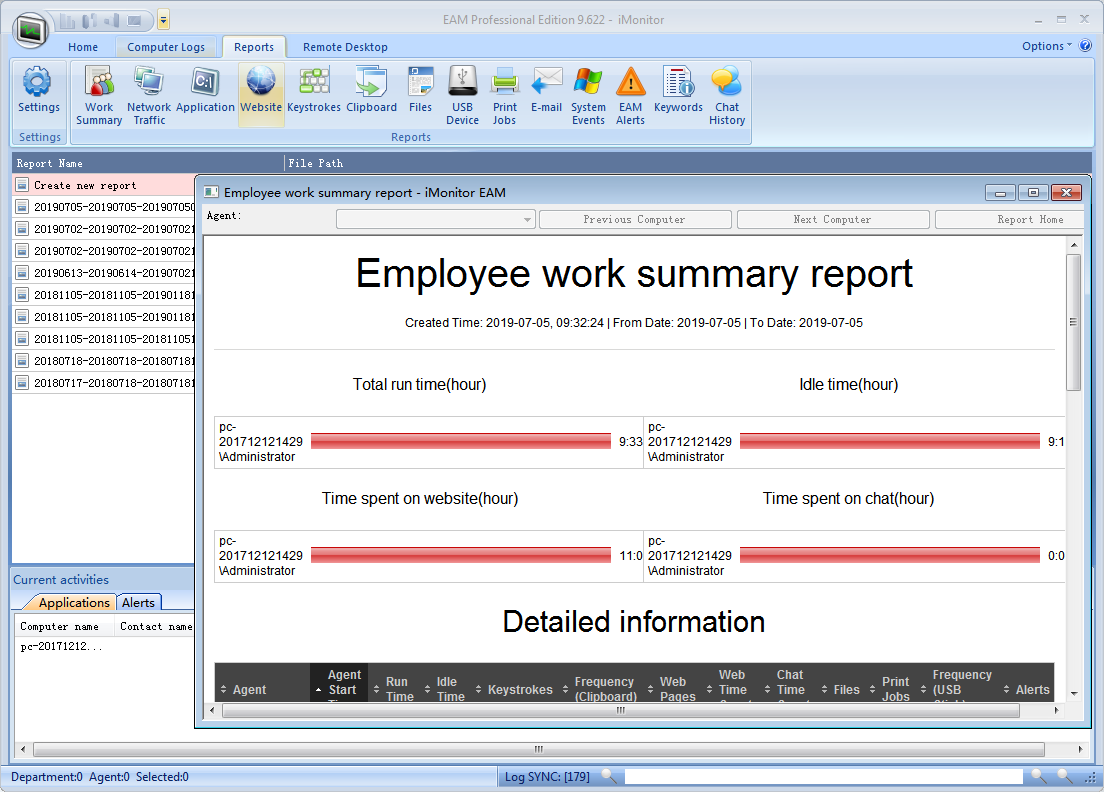Click the Previous Computer button
The height and width of the screenshot is (792, 1104).
(634, 220)
